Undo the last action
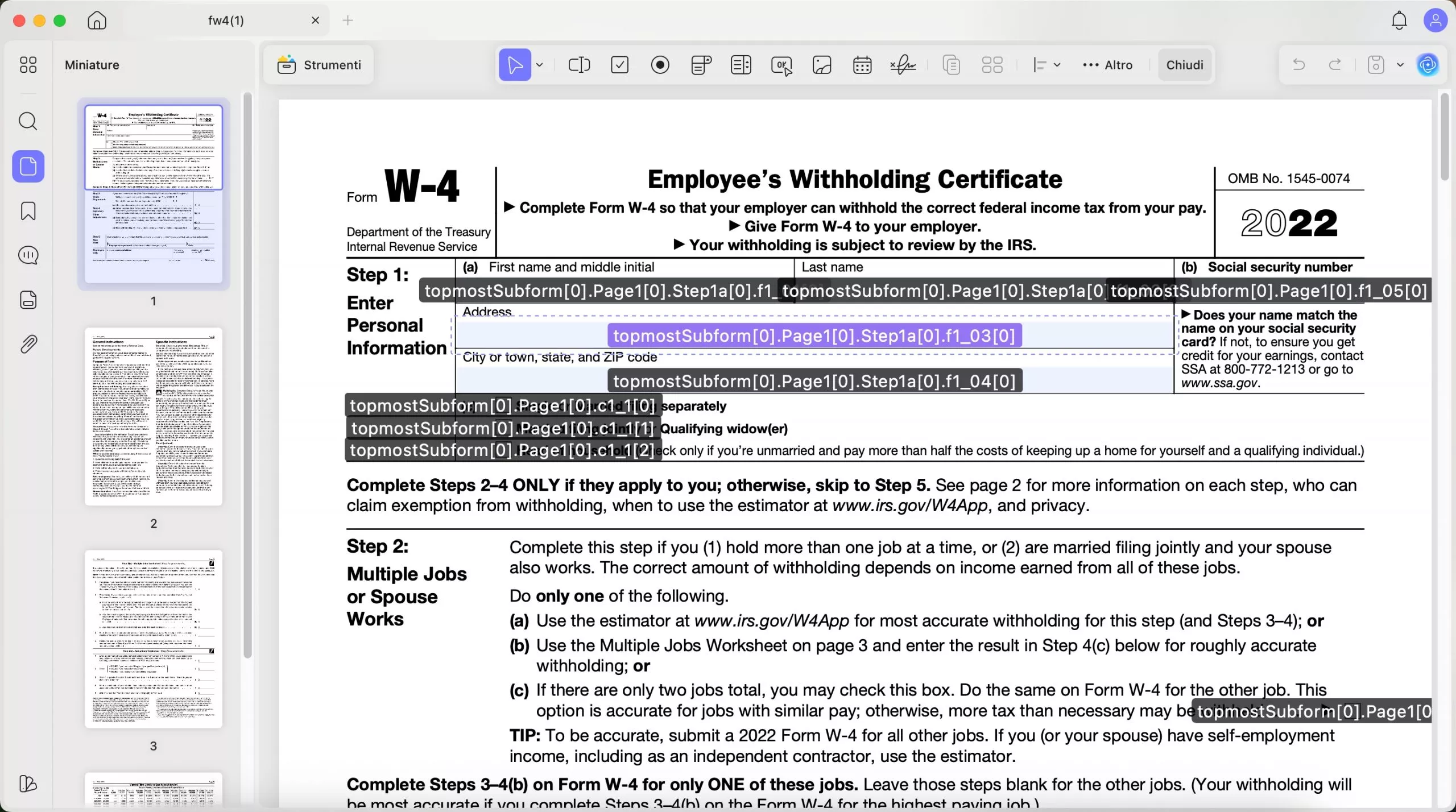The width and height of the screenshot is (1456, 812). coord(1298,65)
